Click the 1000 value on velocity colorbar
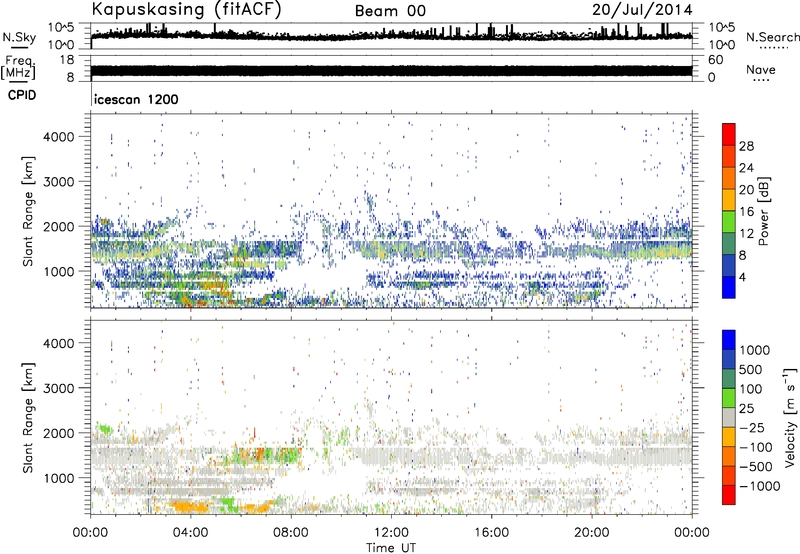Screen dimensions: 800x554 (x=755, y=350)
